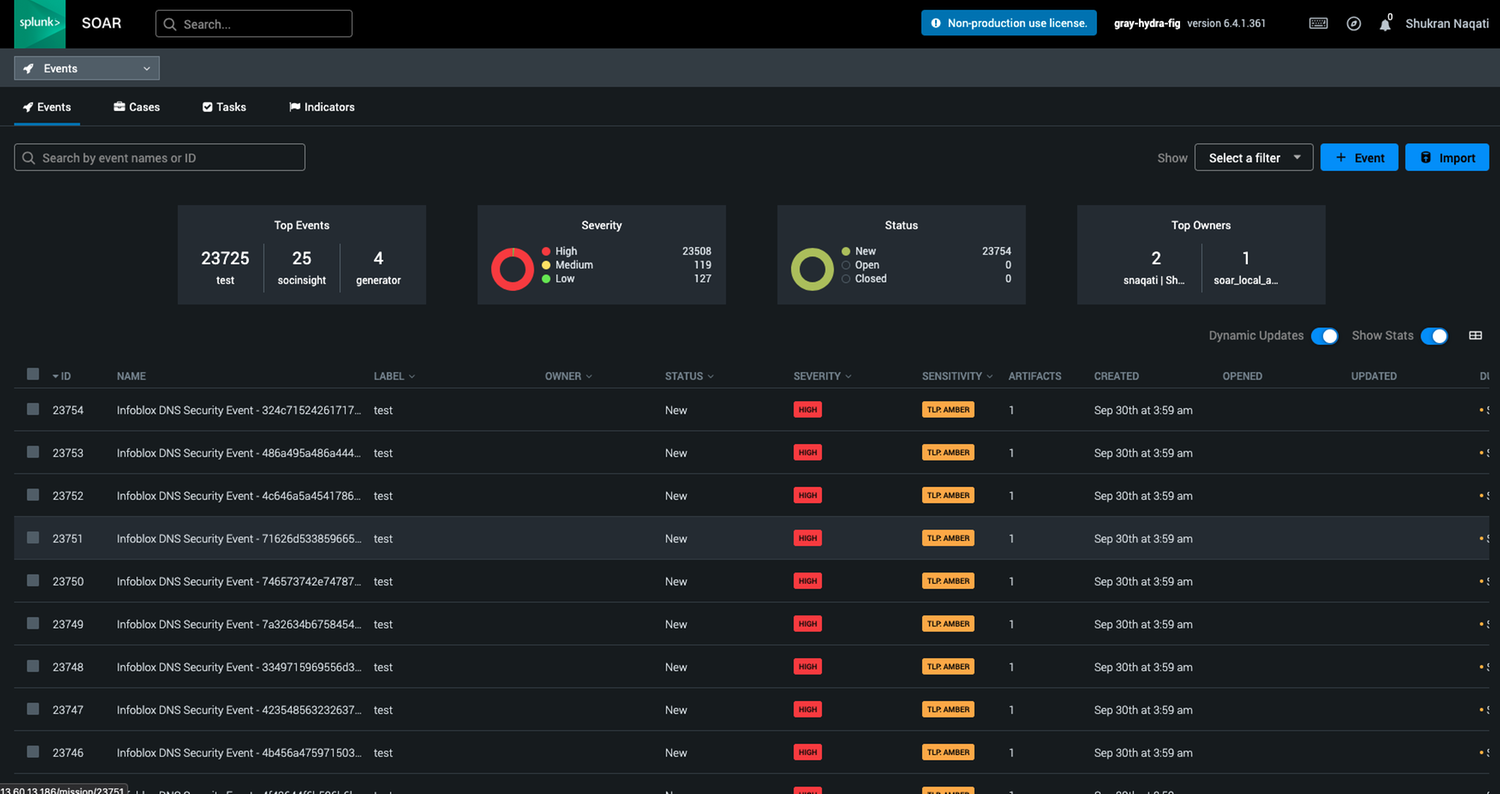
Task: Open the notifications bell
Action: click(1385, 25)
